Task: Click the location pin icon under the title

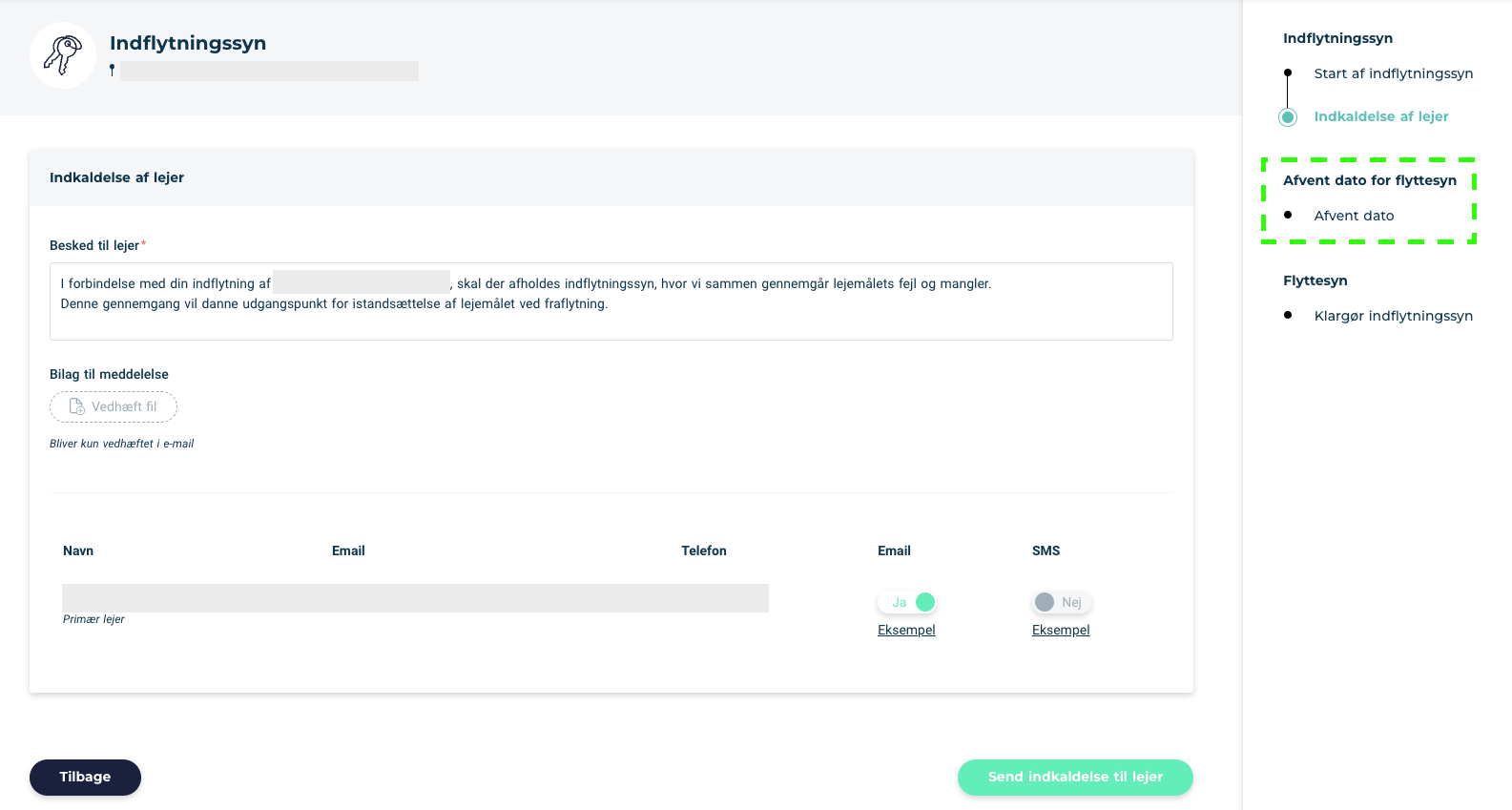Action: (112, 71)
